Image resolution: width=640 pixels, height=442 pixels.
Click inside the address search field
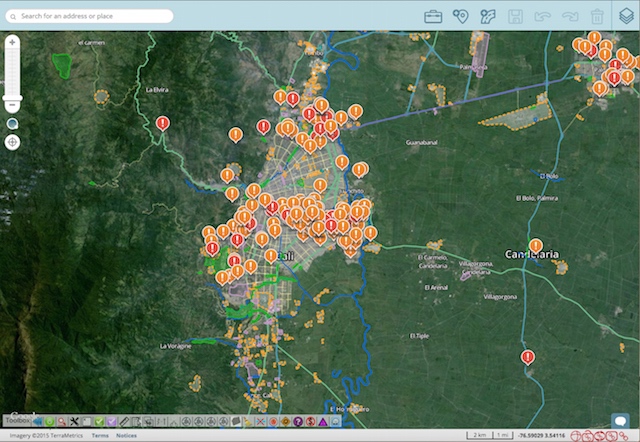[89, 16]
